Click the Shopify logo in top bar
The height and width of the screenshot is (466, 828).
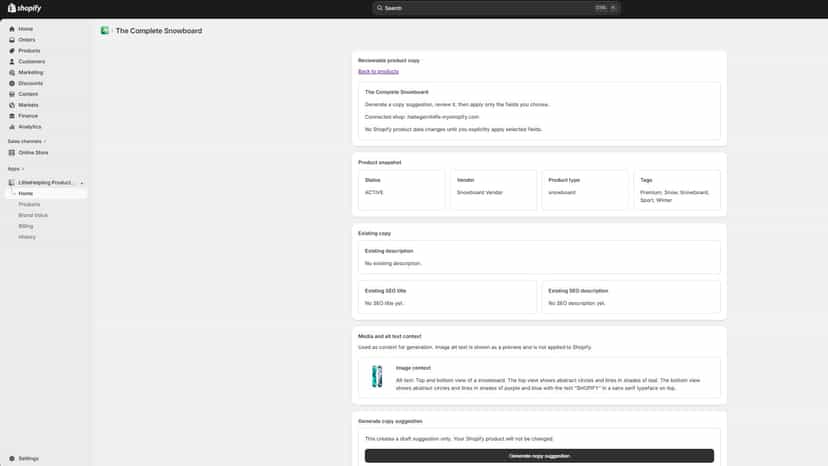pyautogui.click(x=24, y=8)
